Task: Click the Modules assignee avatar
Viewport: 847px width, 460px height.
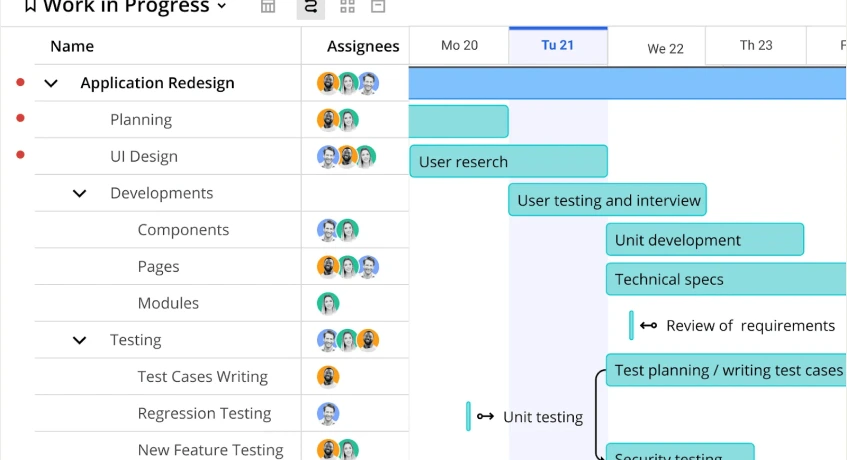Action: (327, 303)
